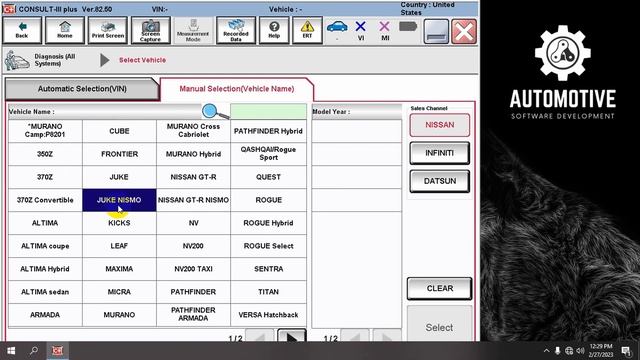Choose the DATSUN sales channel
The image size is (640, 360).
coord(440,181)
